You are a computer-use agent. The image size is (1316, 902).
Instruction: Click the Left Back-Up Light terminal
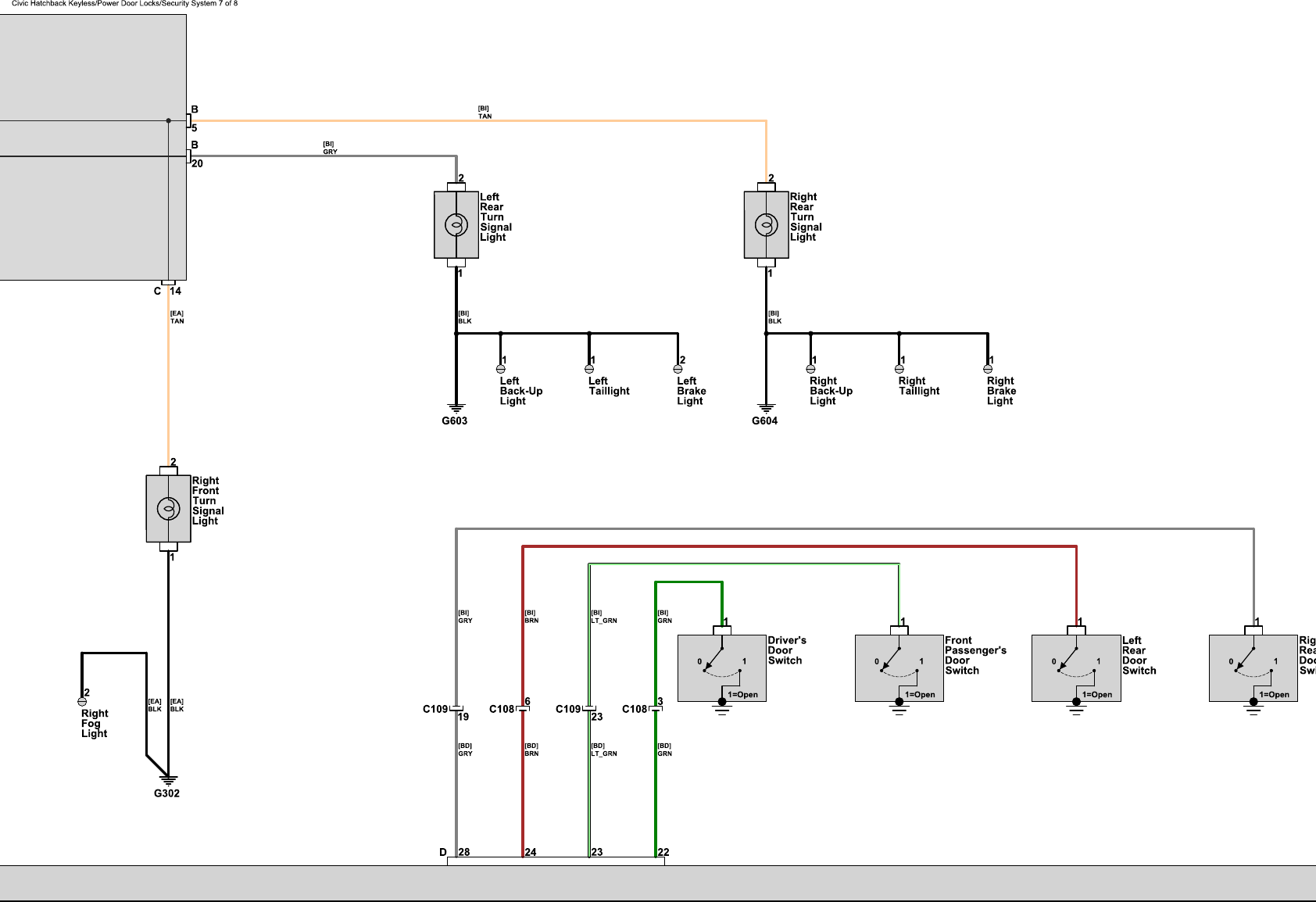pos(501,369)
